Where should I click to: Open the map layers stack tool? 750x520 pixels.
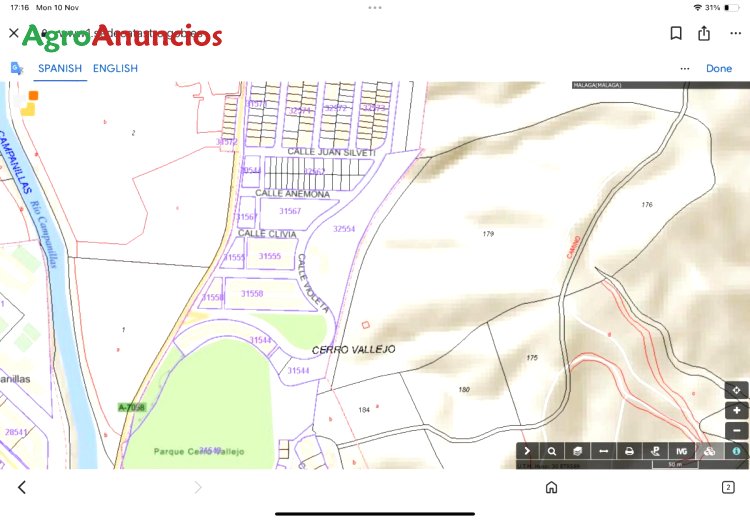(x=578, y=451)
